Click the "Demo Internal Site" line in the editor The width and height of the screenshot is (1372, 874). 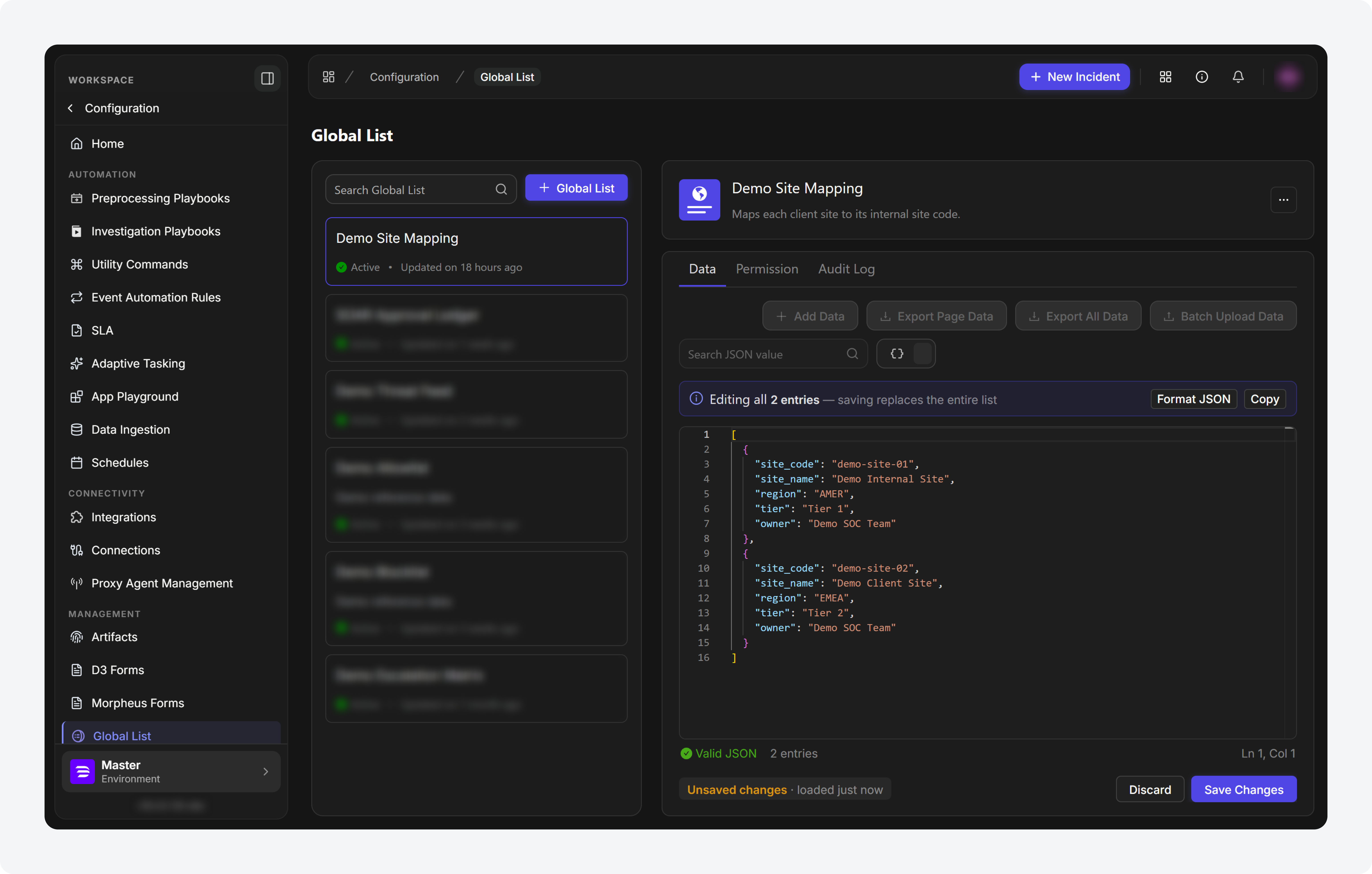(x=855, y=479)
